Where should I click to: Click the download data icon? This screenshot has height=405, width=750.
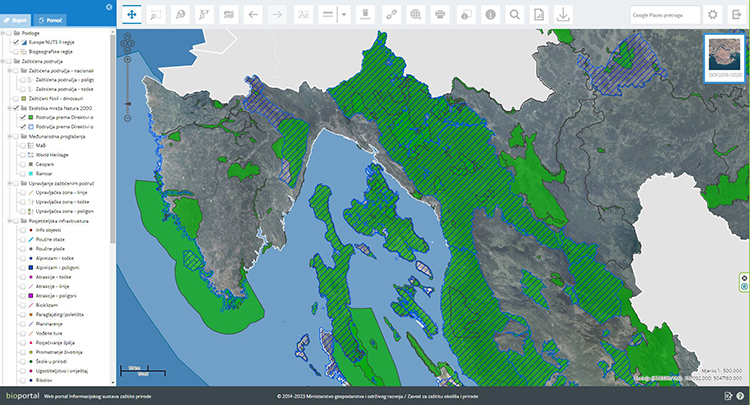click(564, 14)
